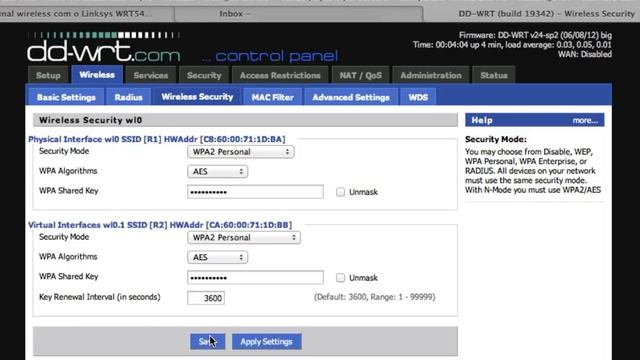Switch to the Inbox browser tab
Screen dimensions: 640x360
click(299, 14)
